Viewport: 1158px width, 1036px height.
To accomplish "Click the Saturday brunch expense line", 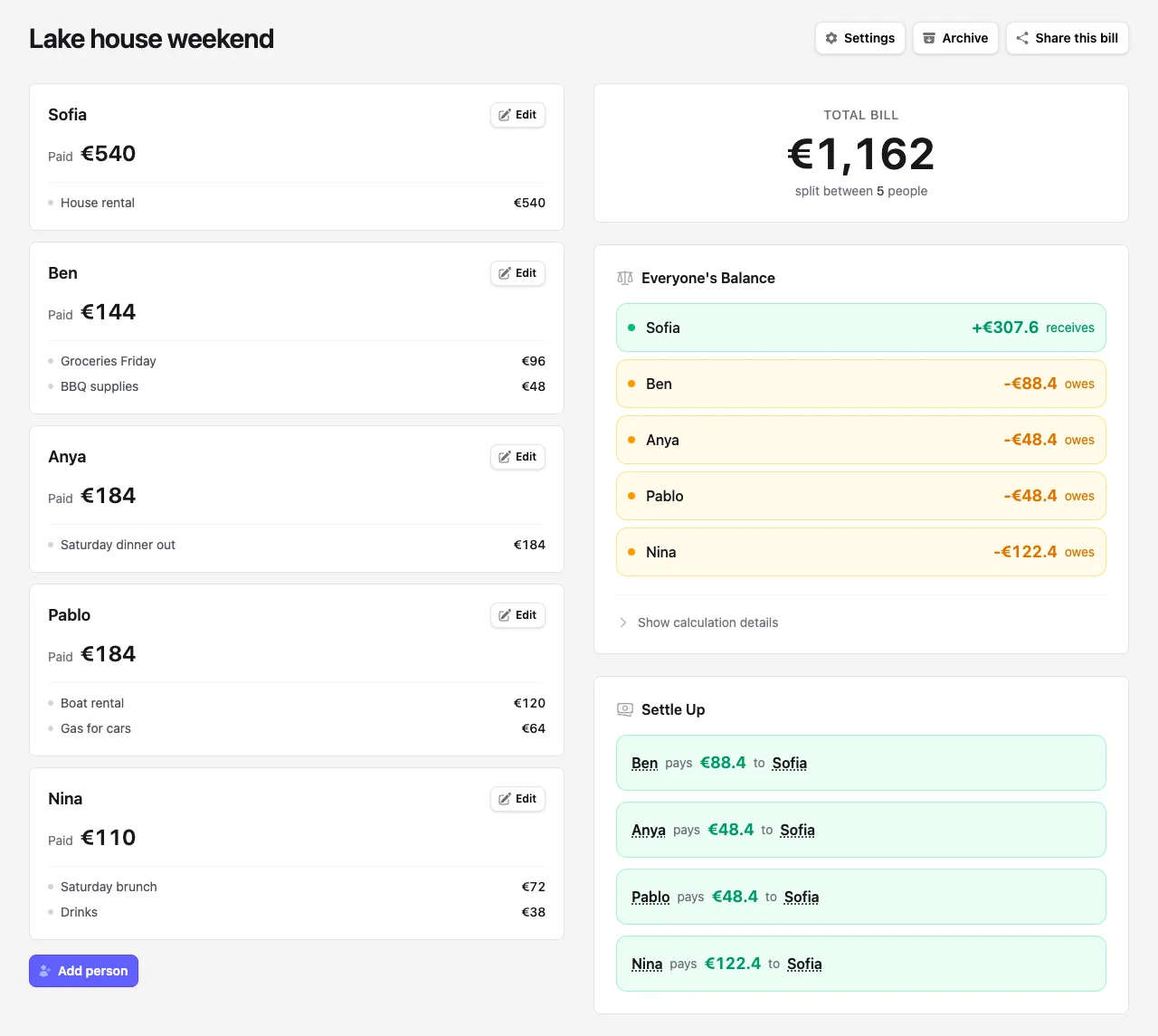I will point(297,887).
